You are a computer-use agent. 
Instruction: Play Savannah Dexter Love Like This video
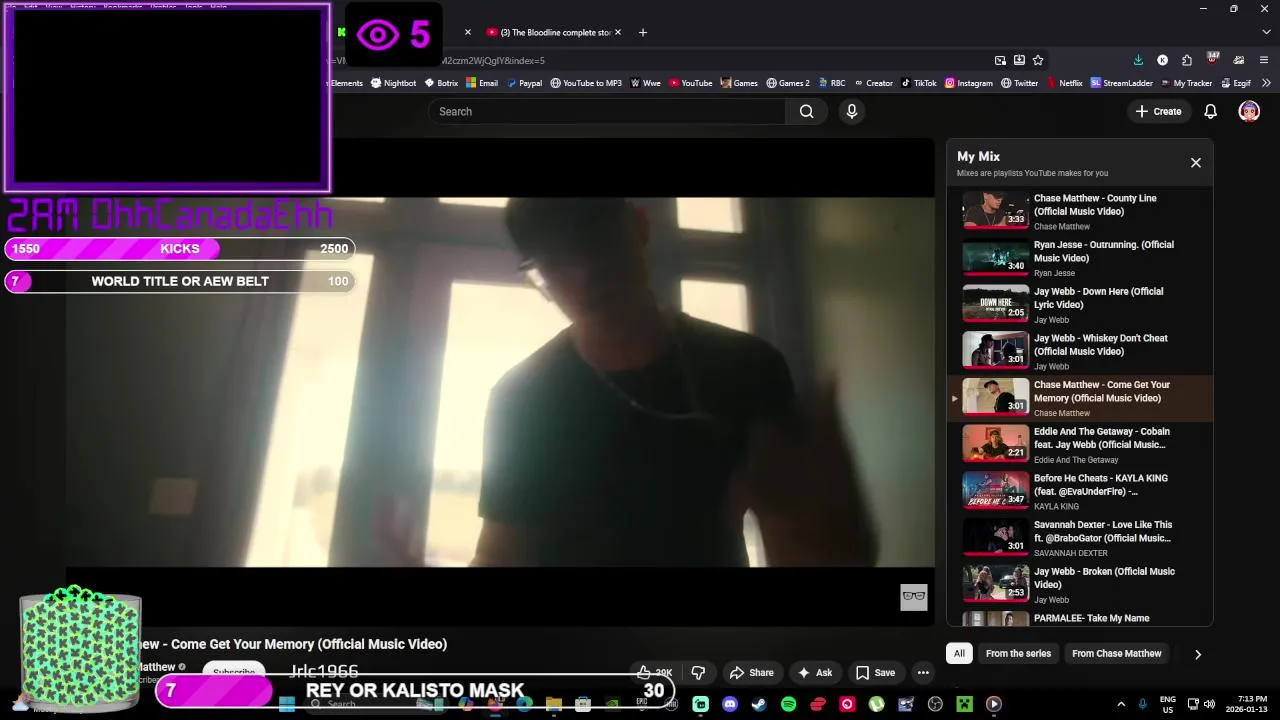(1079, 538)
